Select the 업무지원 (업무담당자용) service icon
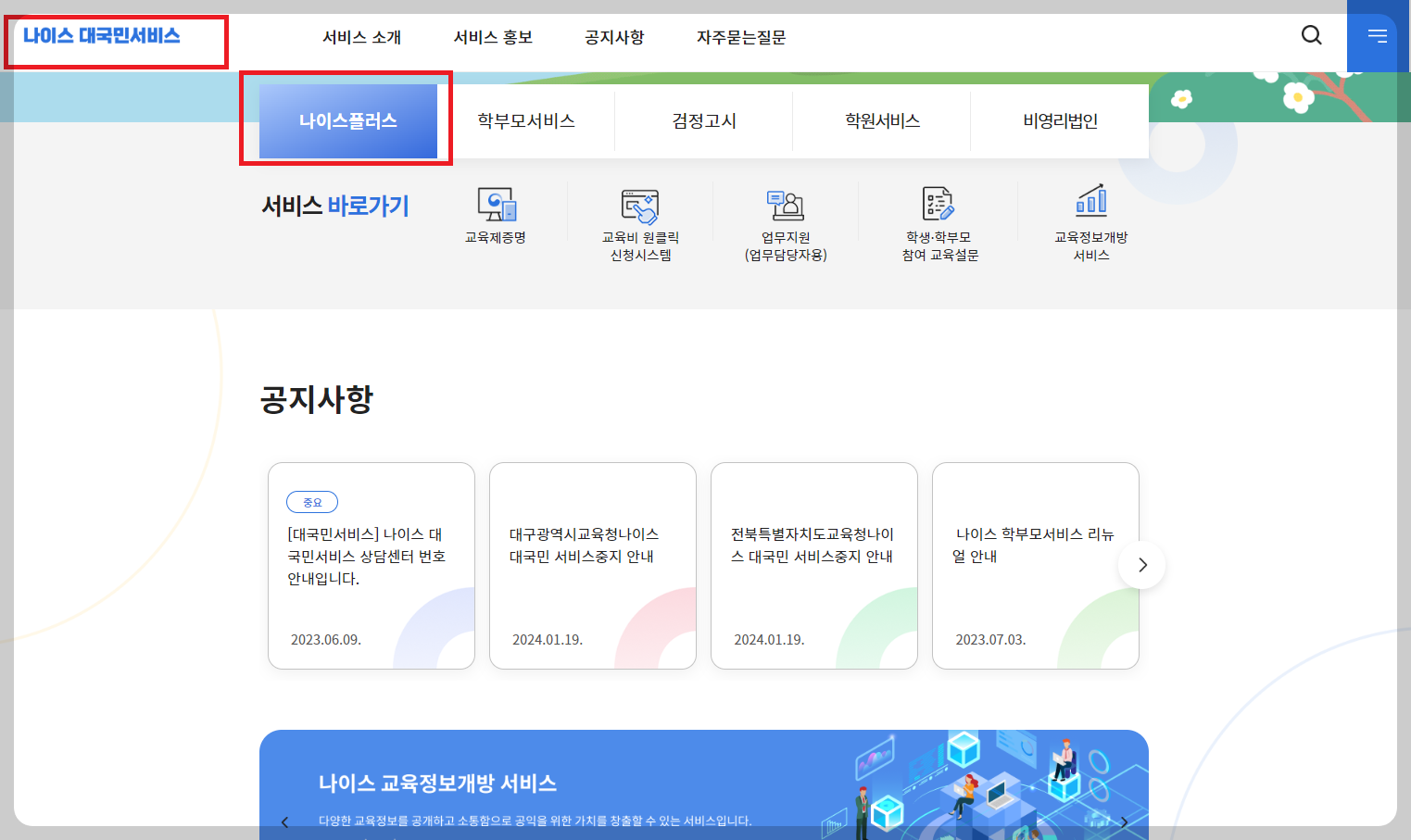This screenshot has width=1411, height=840. coord(786,222)
